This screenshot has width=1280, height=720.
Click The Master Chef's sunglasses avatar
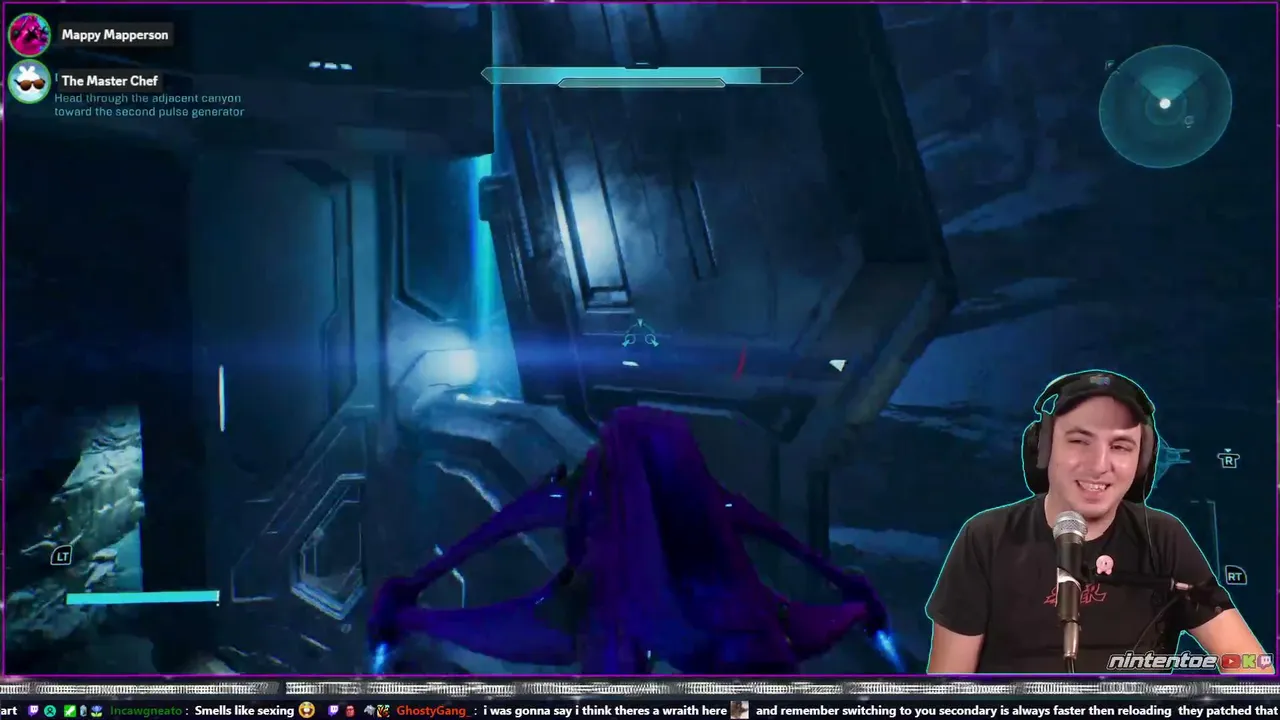pos(29,82)
